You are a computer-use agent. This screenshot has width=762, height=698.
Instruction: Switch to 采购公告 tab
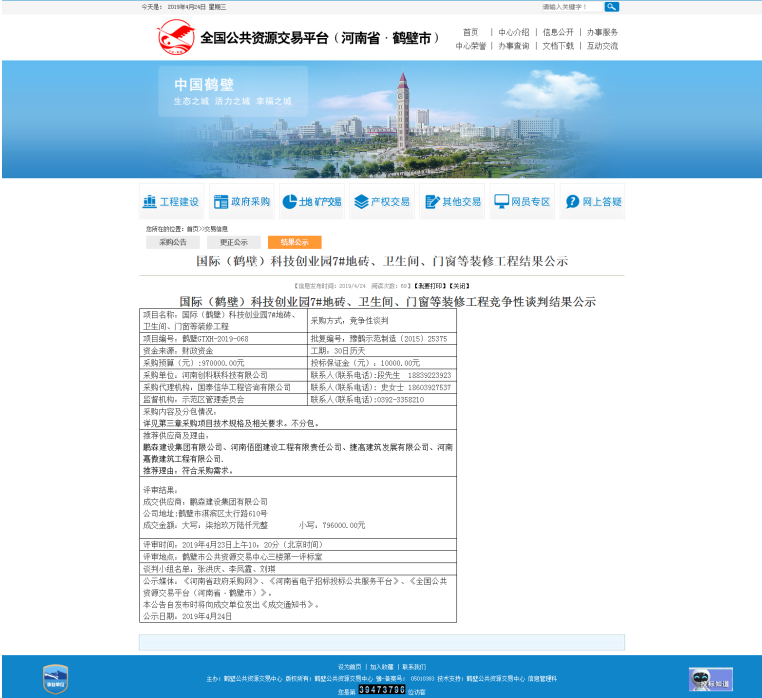click(x=173, y=242)
